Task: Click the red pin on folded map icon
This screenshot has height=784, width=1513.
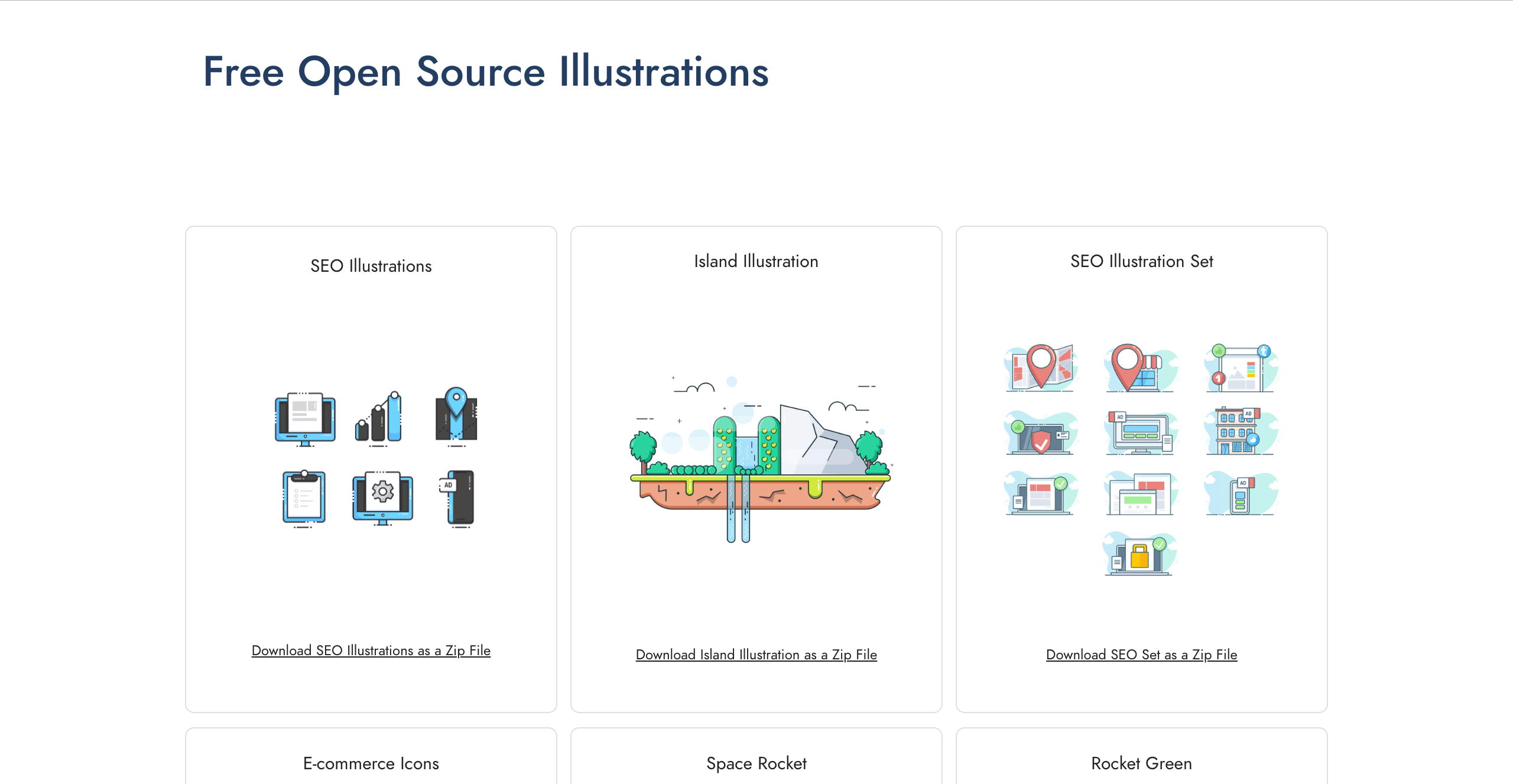Action: point(1041,367)
